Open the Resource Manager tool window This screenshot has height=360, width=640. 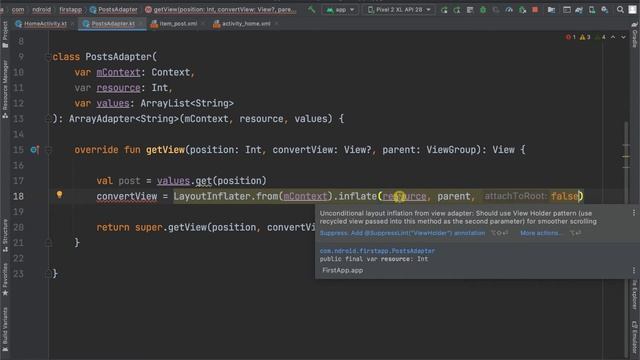click(x=5, y=89)
